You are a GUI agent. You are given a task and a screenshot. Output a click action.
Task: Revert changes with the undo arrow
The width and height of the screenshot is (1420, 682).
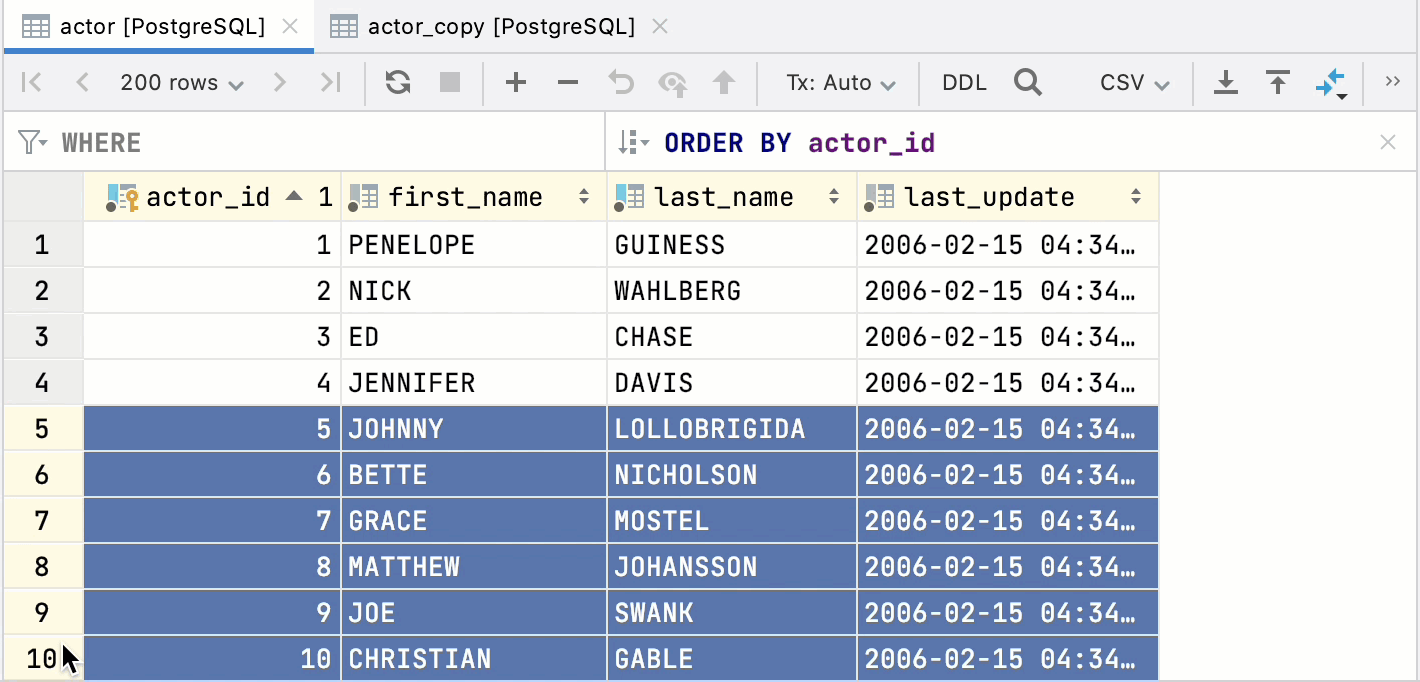point(620,82)
